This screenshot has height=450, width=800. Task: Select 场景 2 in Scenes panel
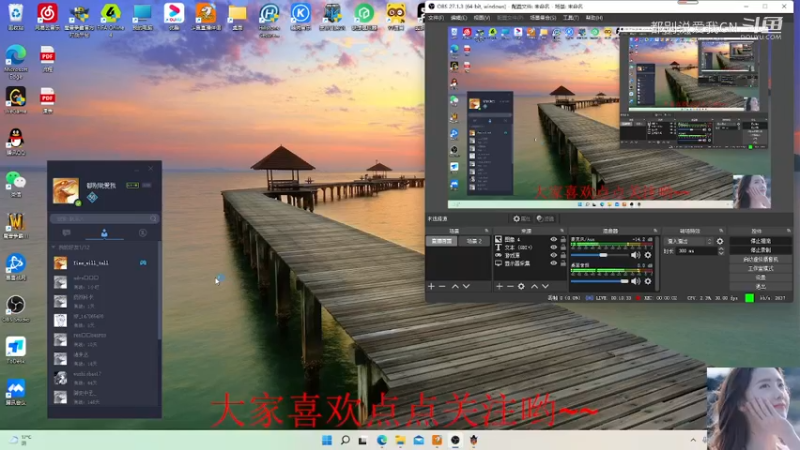point(474,241)
